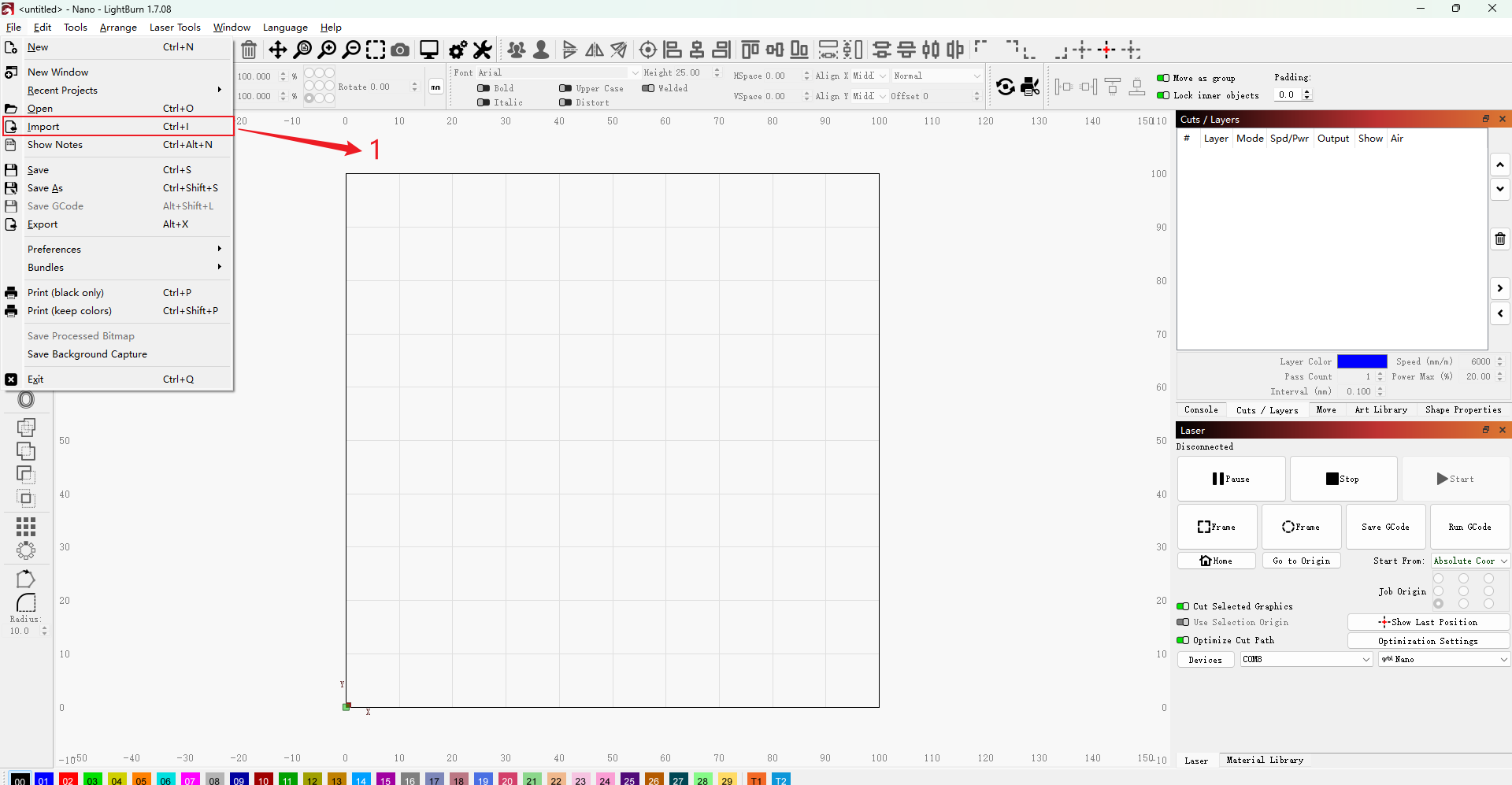Open Device Settings wrench-screwdriver icon
Screen dimensions: 1512x785
483,50
